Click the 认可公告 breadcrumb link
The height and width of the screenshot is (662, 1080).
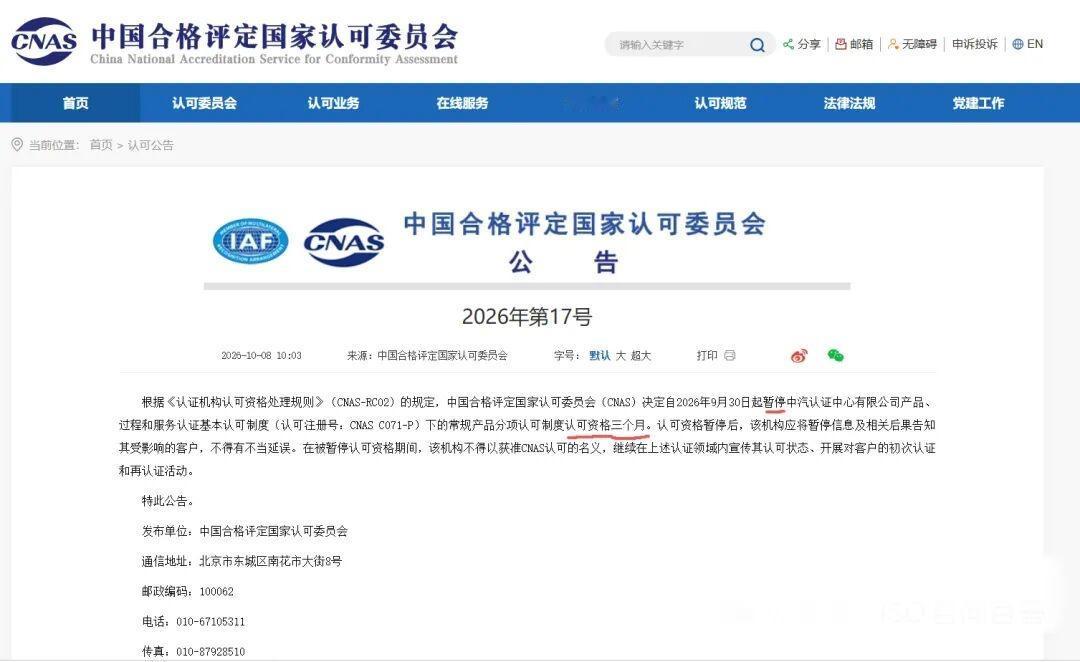point(150,145)
